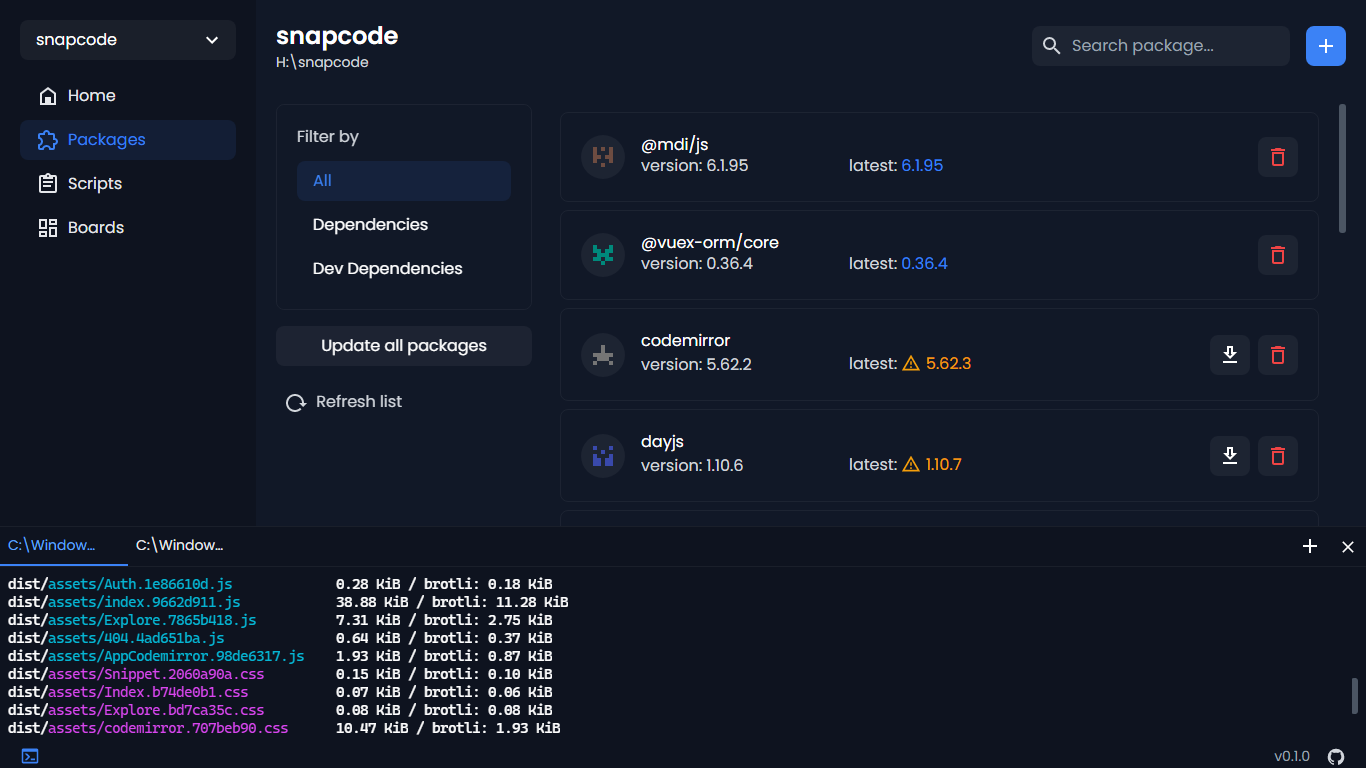Click the search magnifier icon
This screenshot has height=768, width=1366.
1051,46
